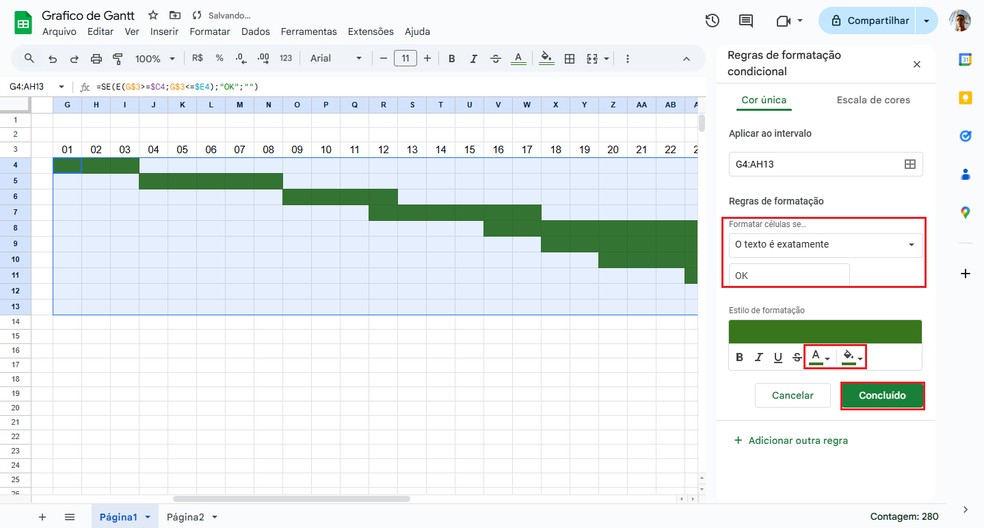Show more toolbar options
Image resolution: width=984 pixels, height=528 pixels.
tap(628, 58)
